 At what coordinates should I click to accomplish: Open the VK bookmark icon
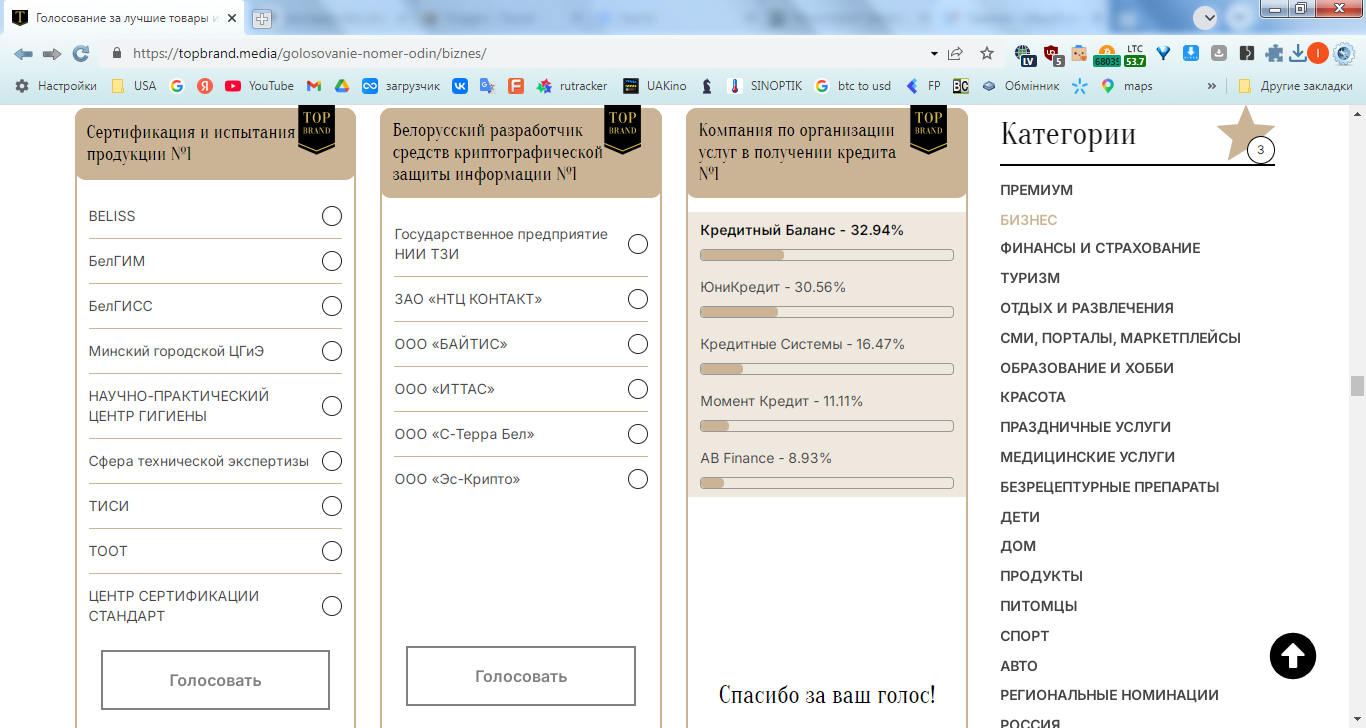(460, 86)
